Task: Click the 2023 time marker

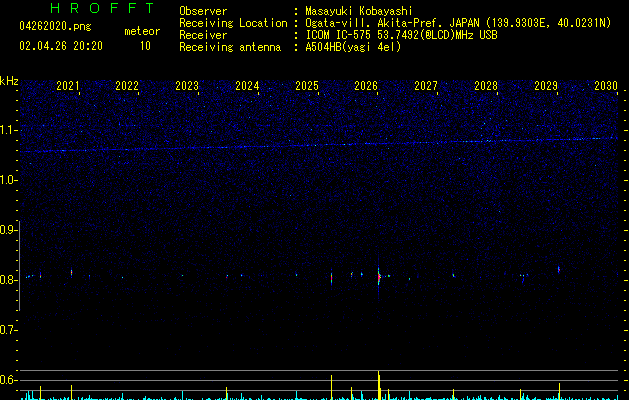Action: pos(187,86)
